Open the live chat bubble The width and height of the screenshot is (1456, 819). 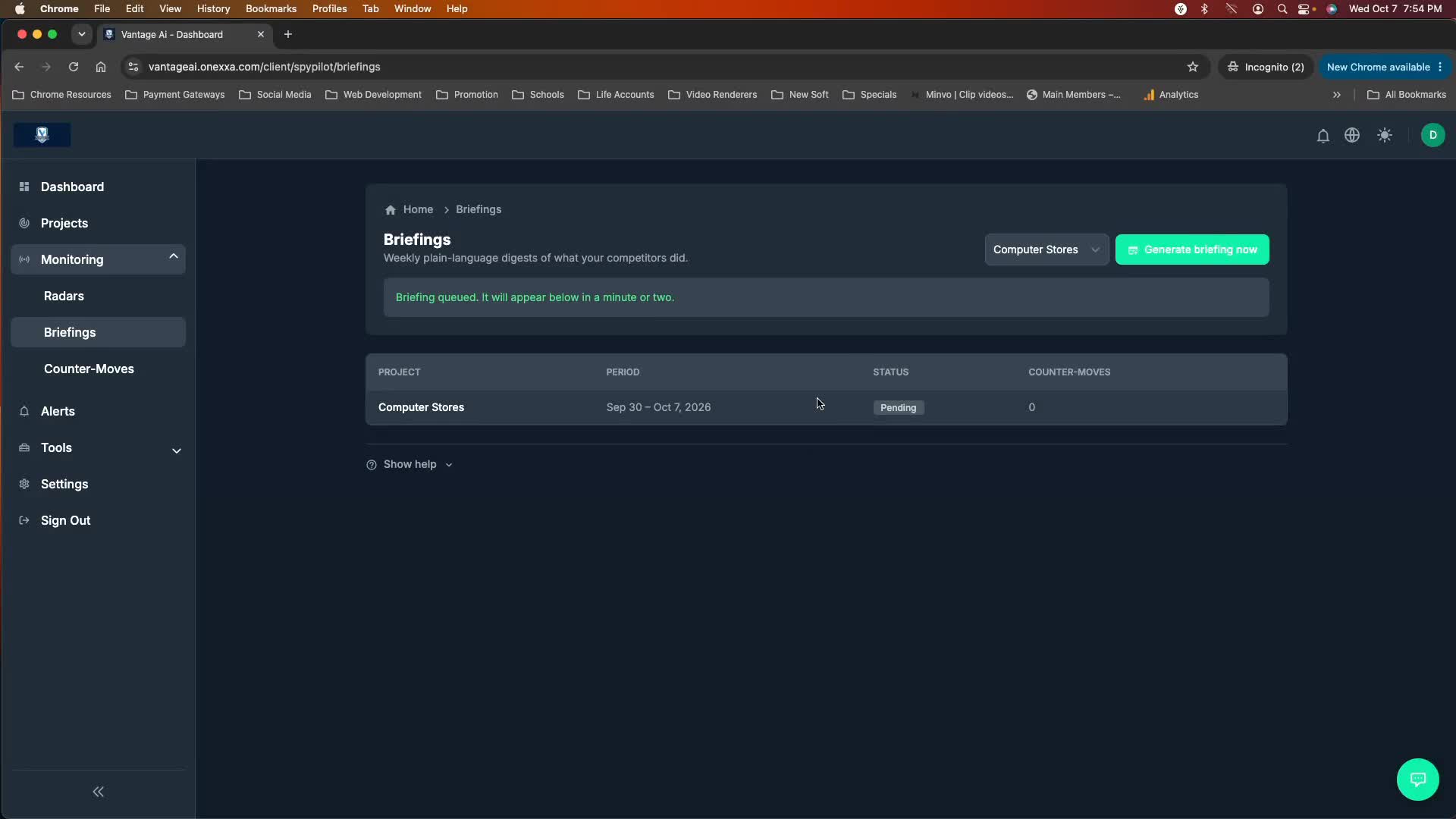tap(1417, 780)
